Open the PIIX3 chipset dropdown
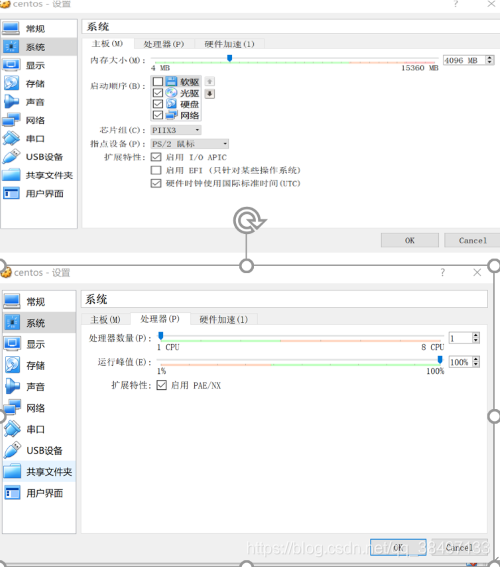 click(176, 130)
